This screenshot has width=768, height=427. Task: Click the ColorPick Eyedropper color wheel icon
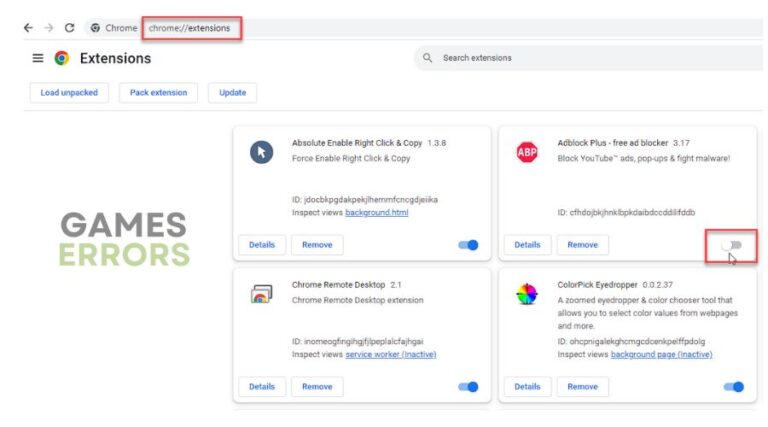coord(527,294)
